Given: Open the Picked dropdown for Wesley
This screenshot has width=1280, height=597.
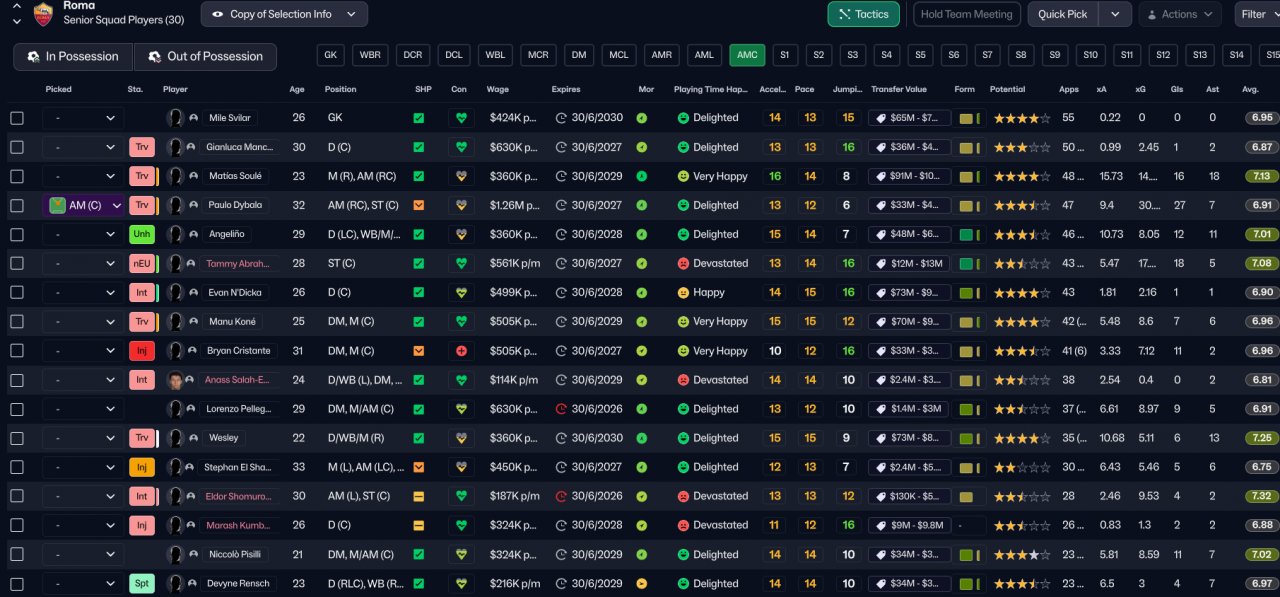Looking at the screenshot, I should (x=84, y=438).
